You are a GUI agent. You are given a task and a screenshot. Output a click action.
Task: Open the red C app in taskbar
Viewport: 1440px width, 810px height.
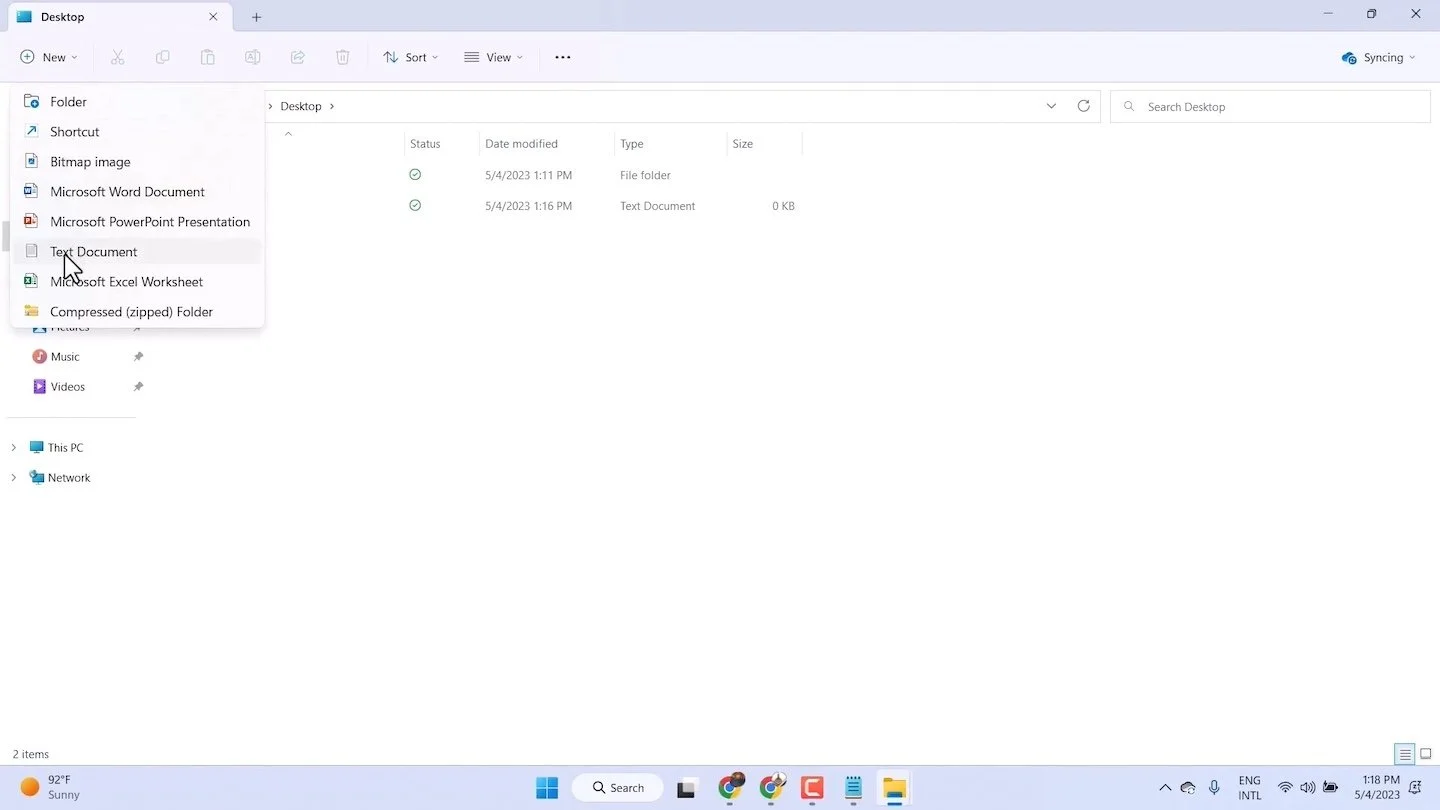pyautogui.click(x=812, y=788)
